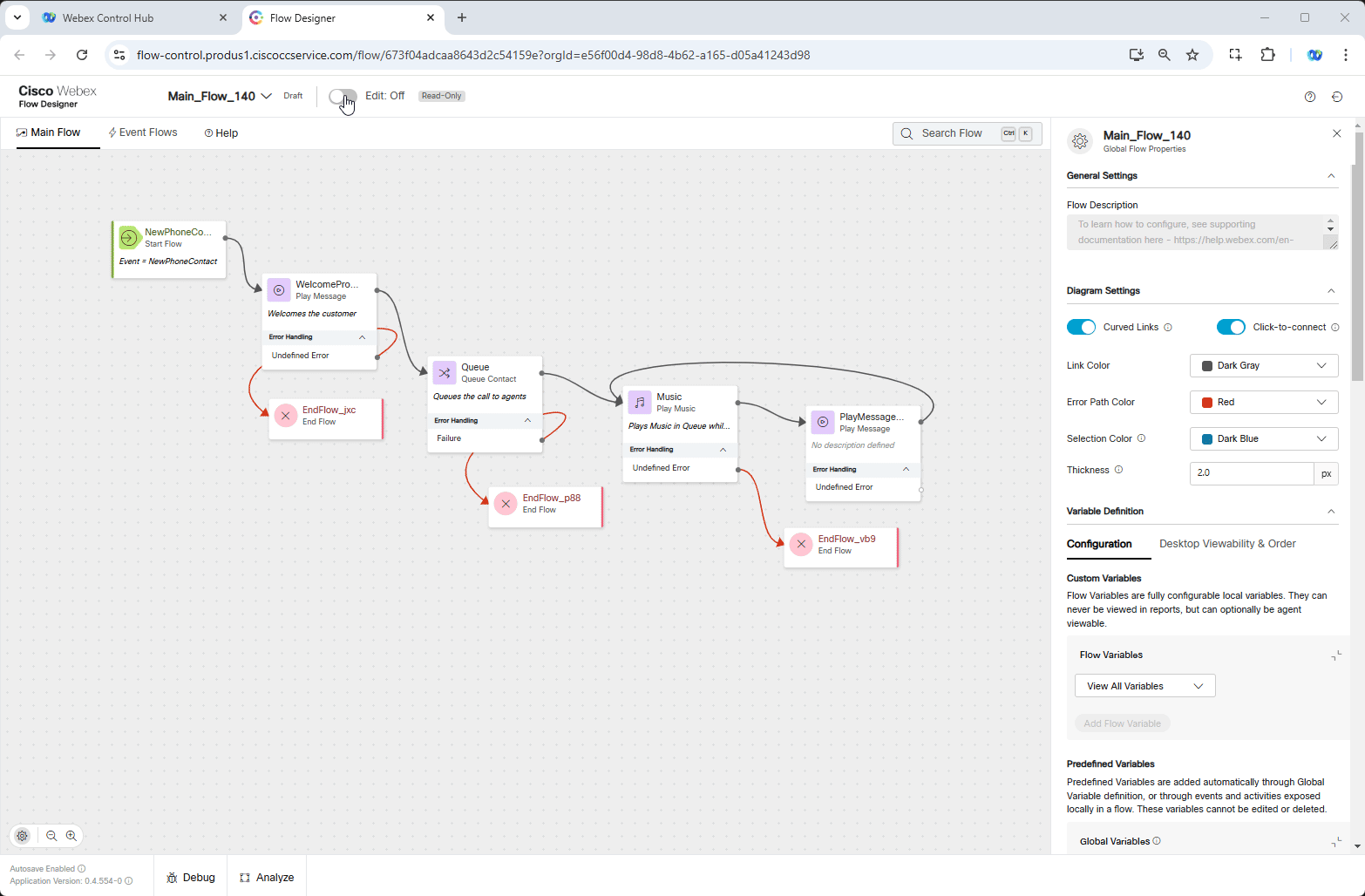Image resolution: width=1365 pixels, height=896 pixels.
Task: Open canvas settings gear icon
Action: point(23,836)
